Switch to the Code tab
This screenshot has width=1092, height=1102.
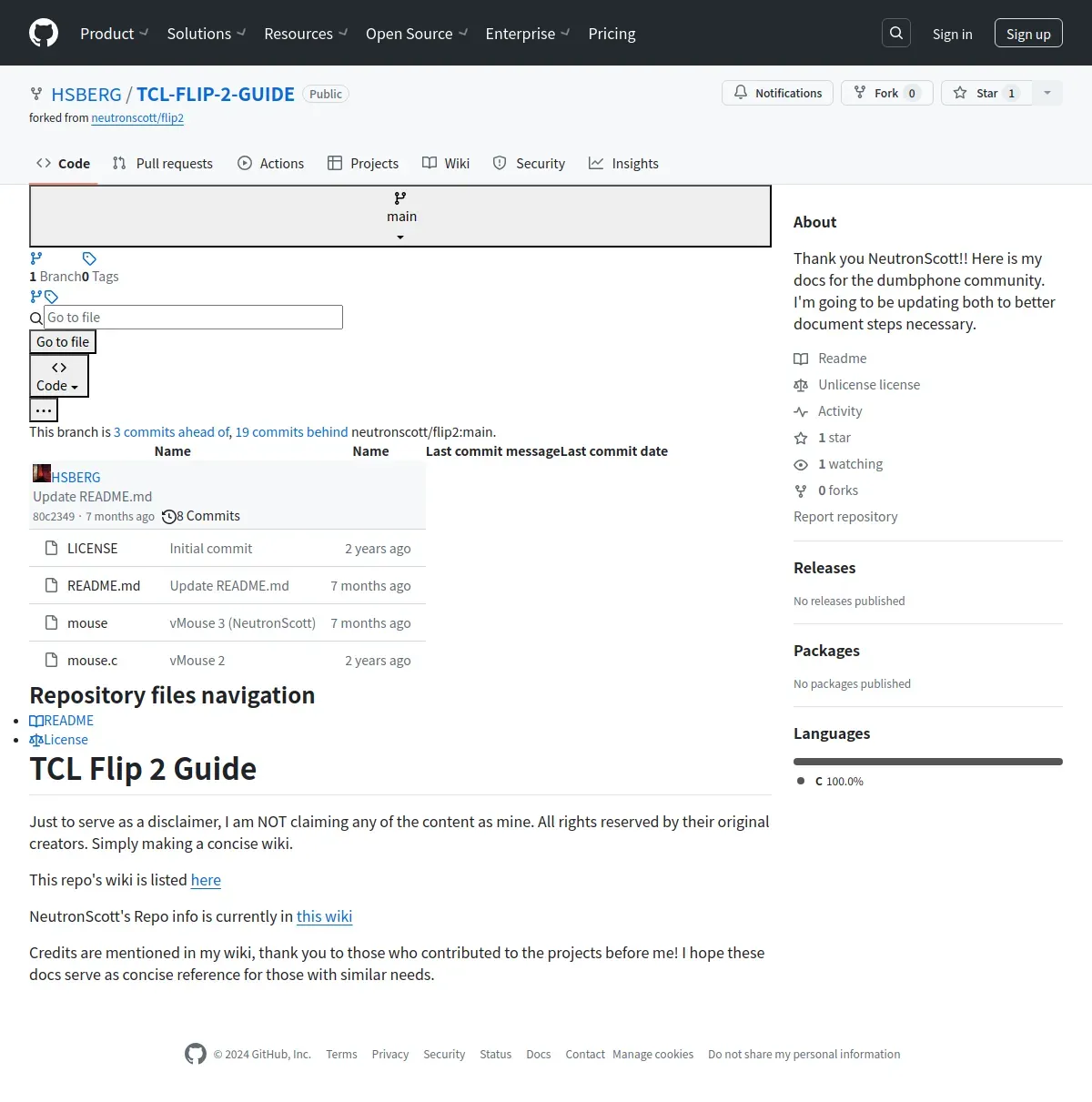pos(63,164)
